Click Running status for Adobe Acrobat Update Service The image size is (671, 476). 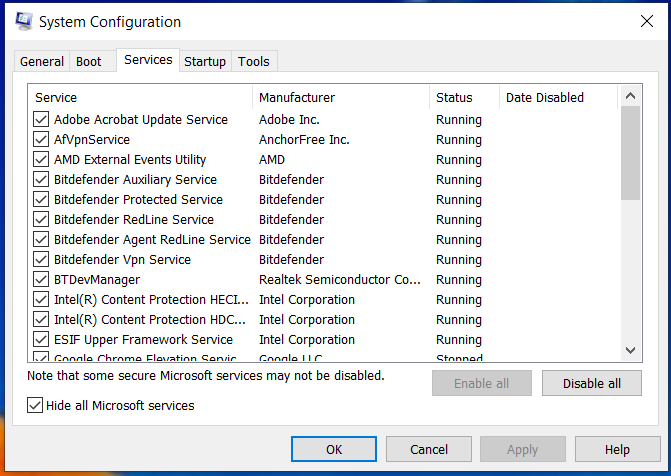tap(459, 120)
